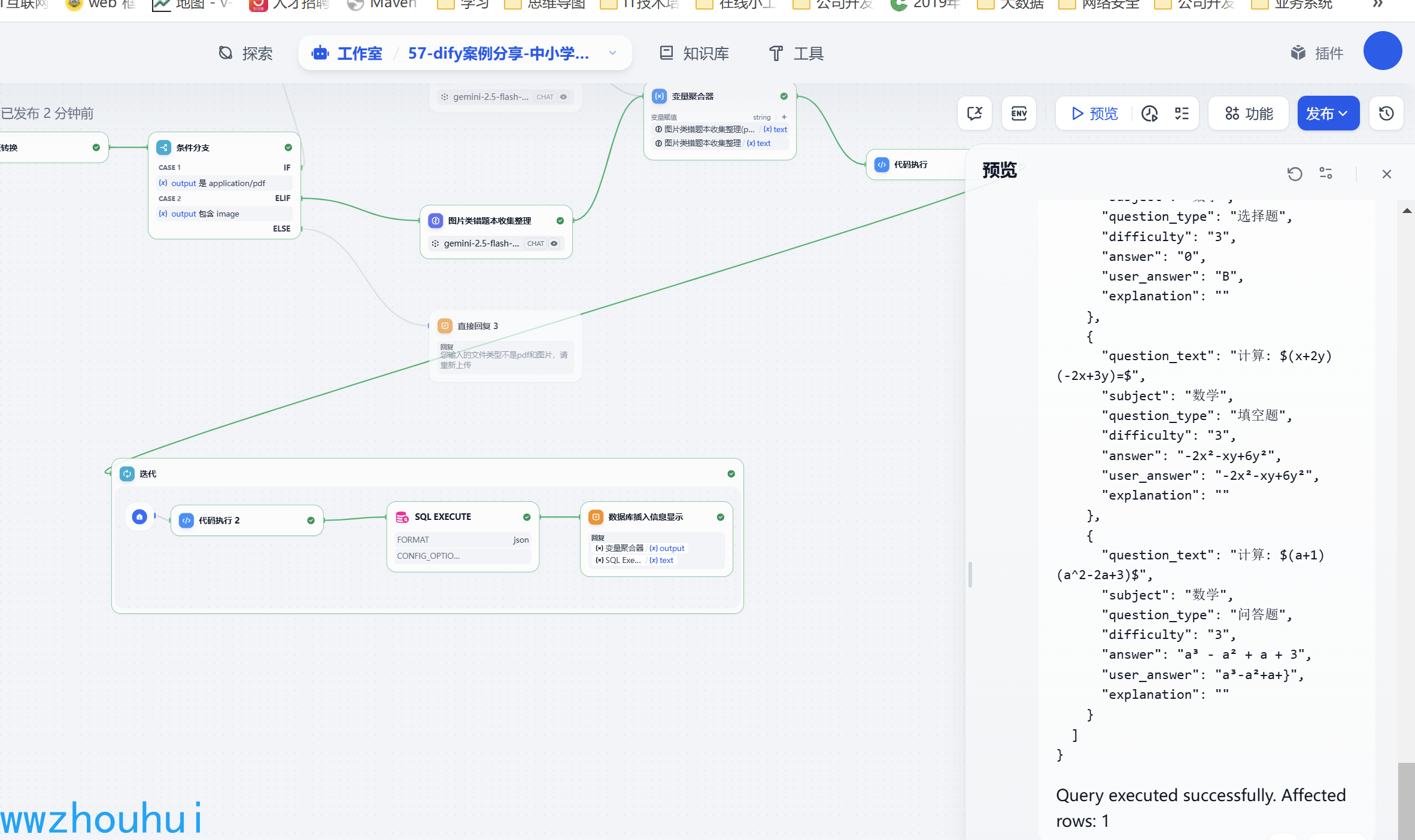
Task: Select the SQL EXECUTE node icon
Action: (402, 517)
